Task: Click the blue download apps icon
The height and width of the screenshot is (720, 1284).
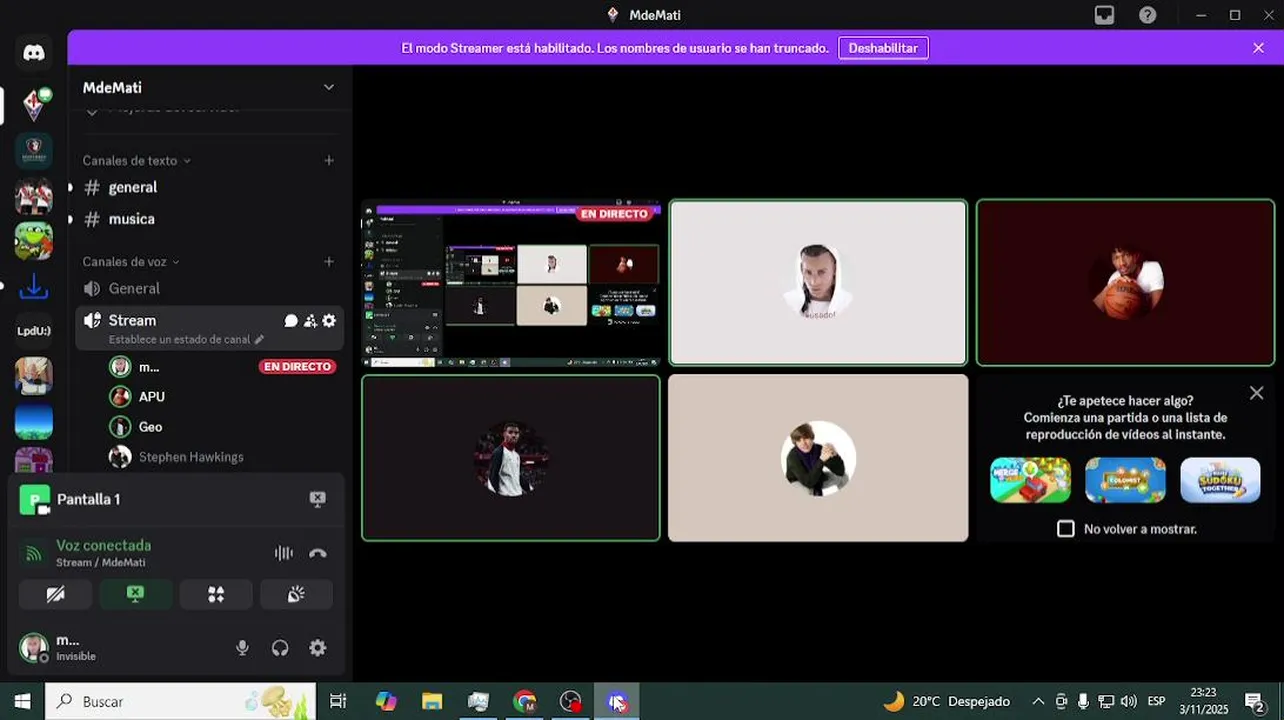Action: 34,287
